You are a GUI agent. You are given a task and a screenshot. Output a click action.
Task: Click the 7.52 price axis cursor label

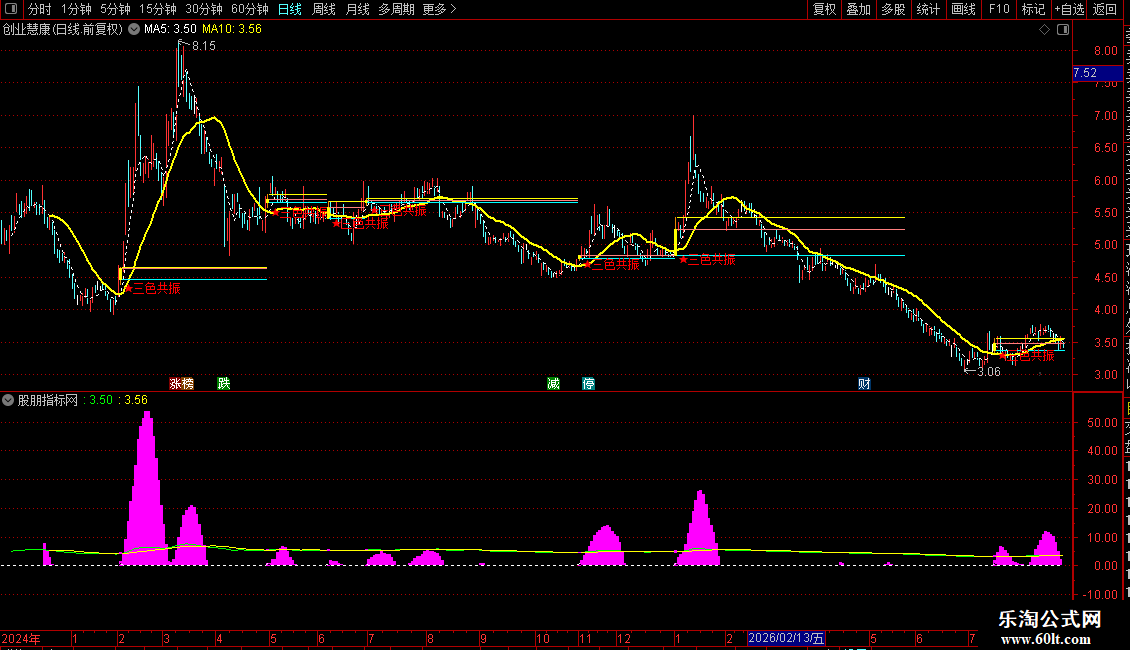(1097, 73)
